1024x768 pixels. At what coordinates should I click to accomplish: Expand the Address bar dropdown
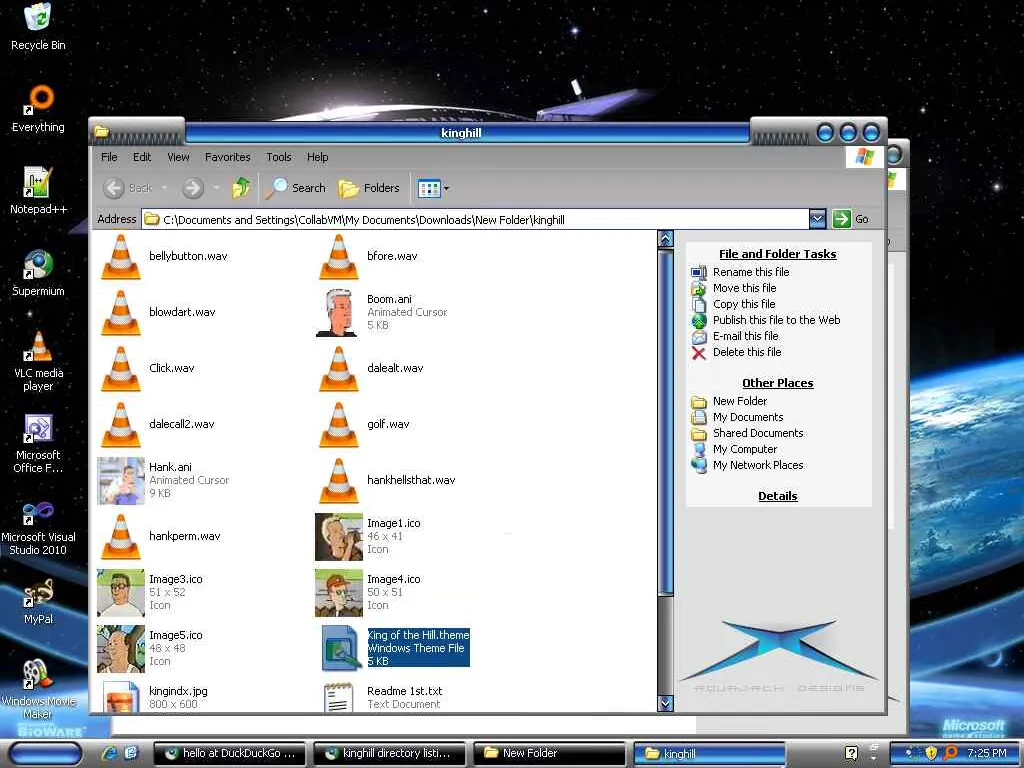[817, 219]
